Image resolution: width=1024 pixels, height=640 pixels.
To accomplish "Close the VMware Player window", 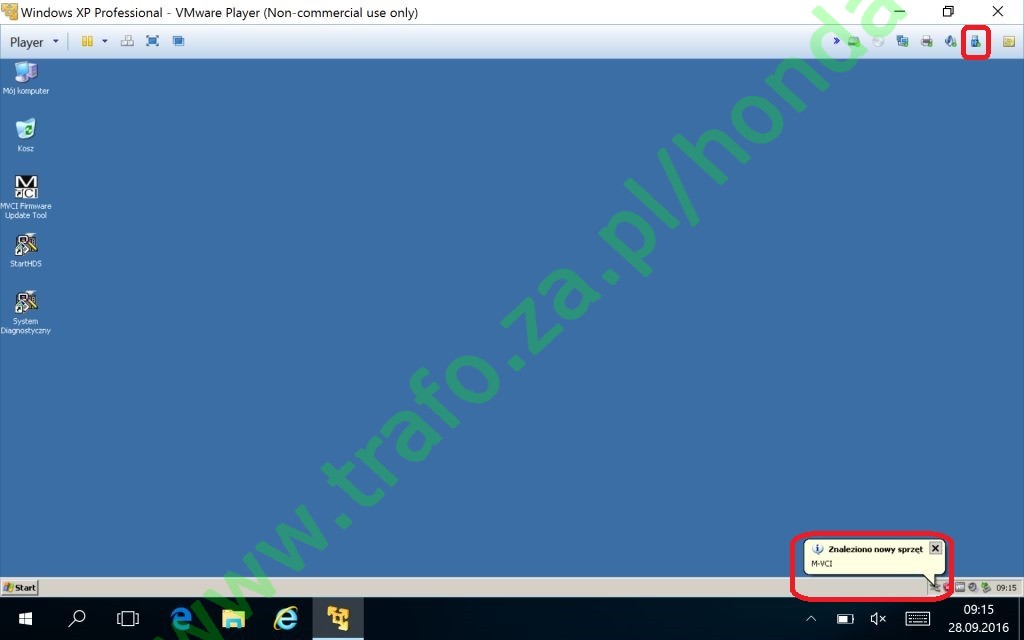I will [998, 12].
